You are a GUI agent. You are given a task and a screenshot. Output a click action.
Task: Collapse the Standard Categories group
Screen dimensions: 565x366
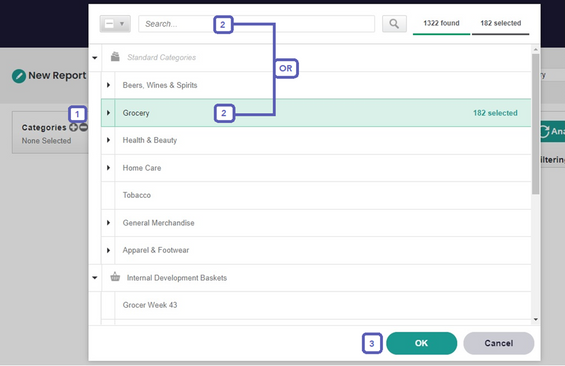click(95, 58)
